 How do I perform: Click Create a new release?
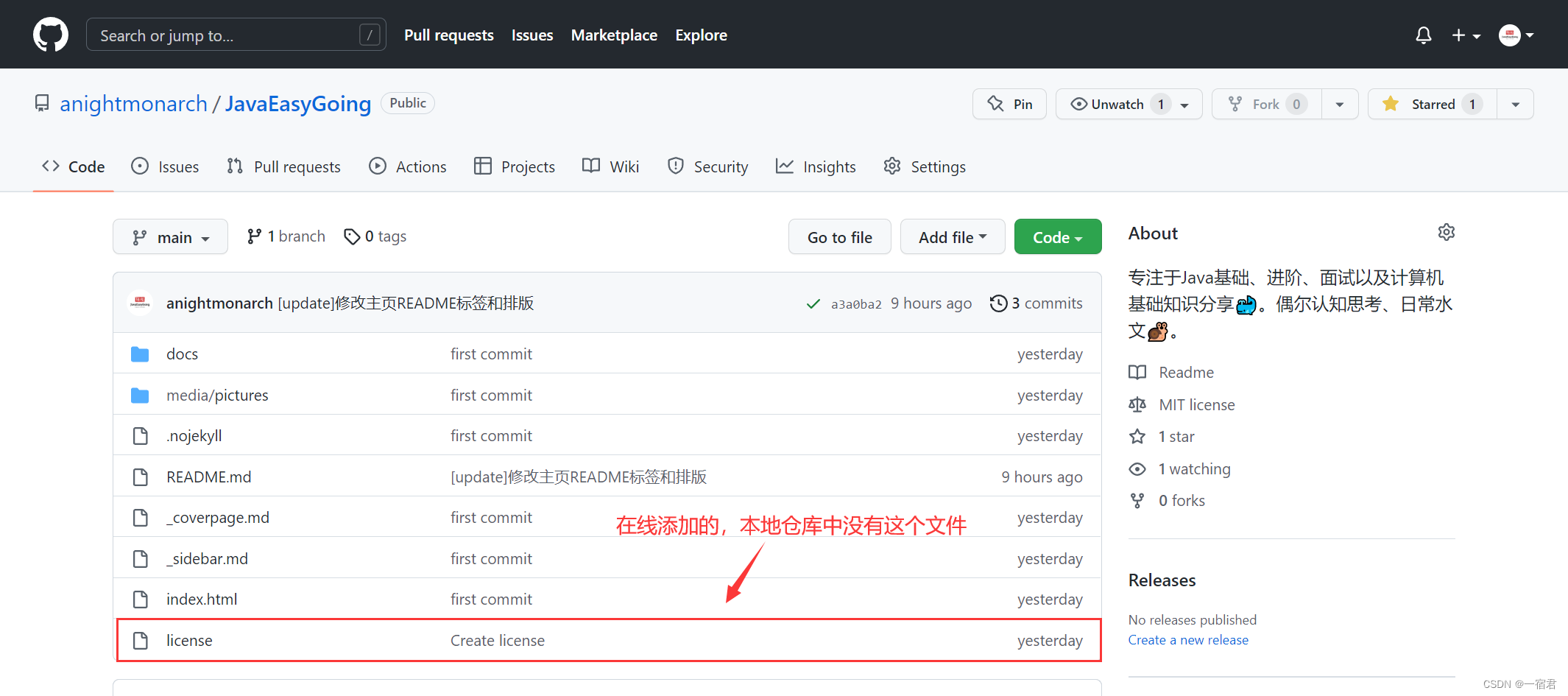[x=1188, y=640]
